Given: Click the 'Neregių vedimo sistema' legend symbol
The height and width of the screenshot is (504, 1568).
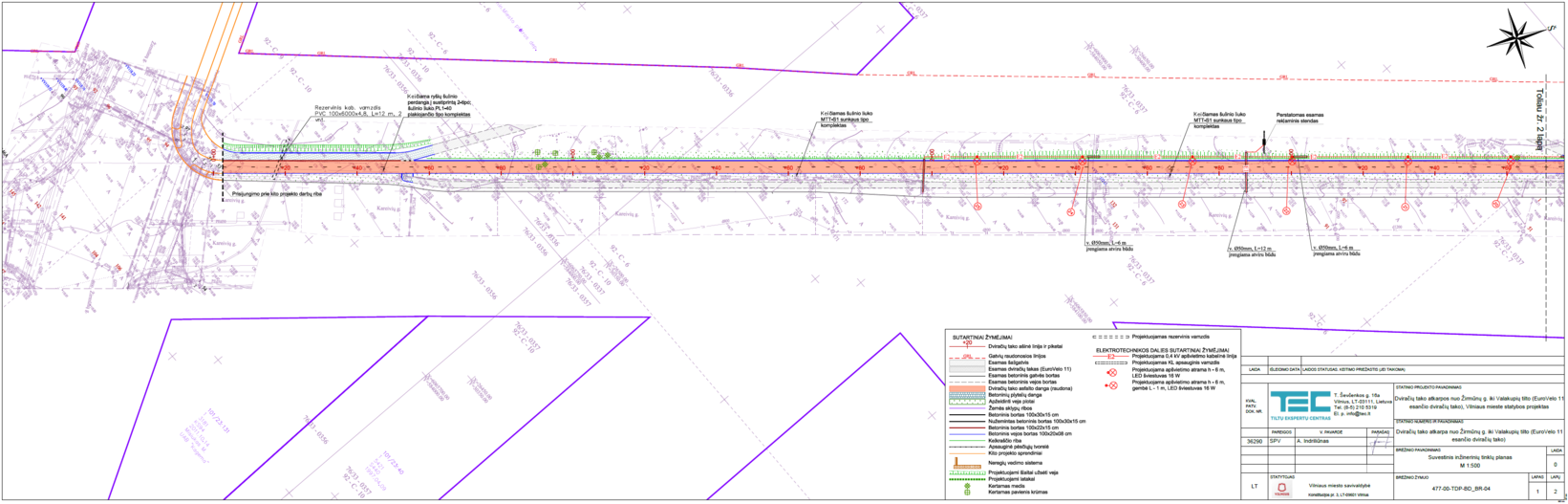Looking at the screenshot, I should pyautogui.click(x=967, y=464).
